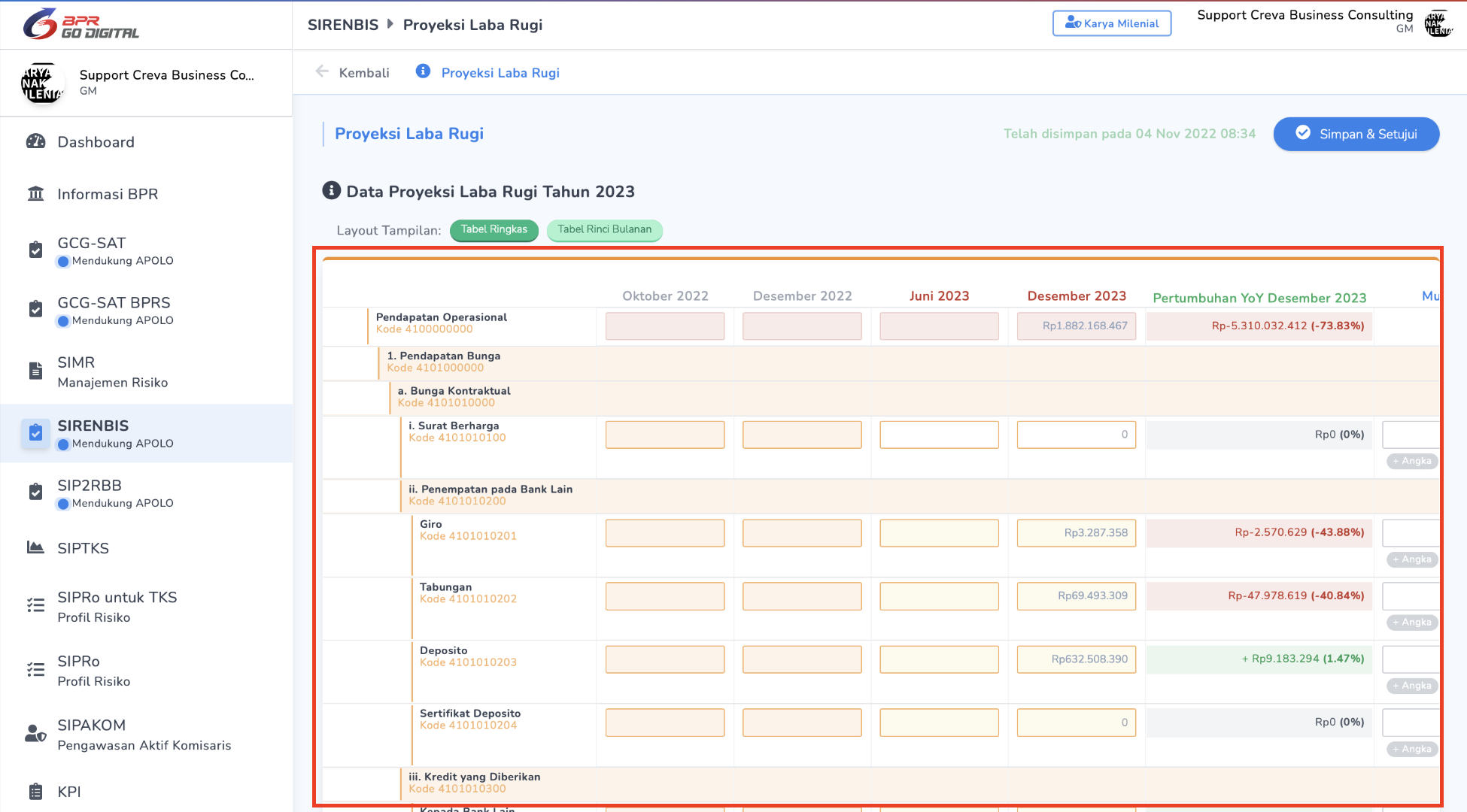Click the Kembali back arrow icon
This screenshot has width=1467, height=812.
point(322,71)
